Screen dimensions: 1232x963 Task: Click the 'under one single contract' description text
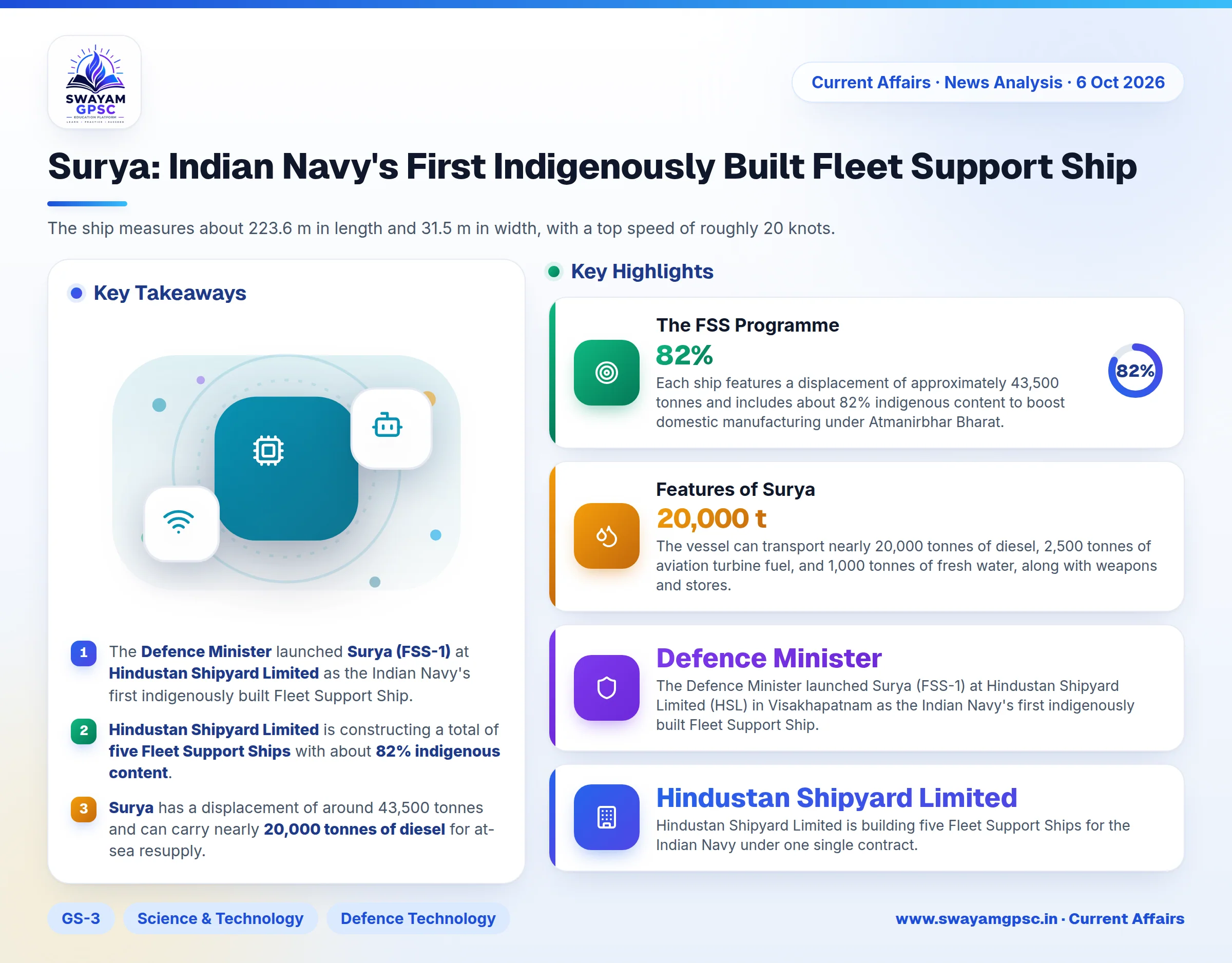(787, 845)
